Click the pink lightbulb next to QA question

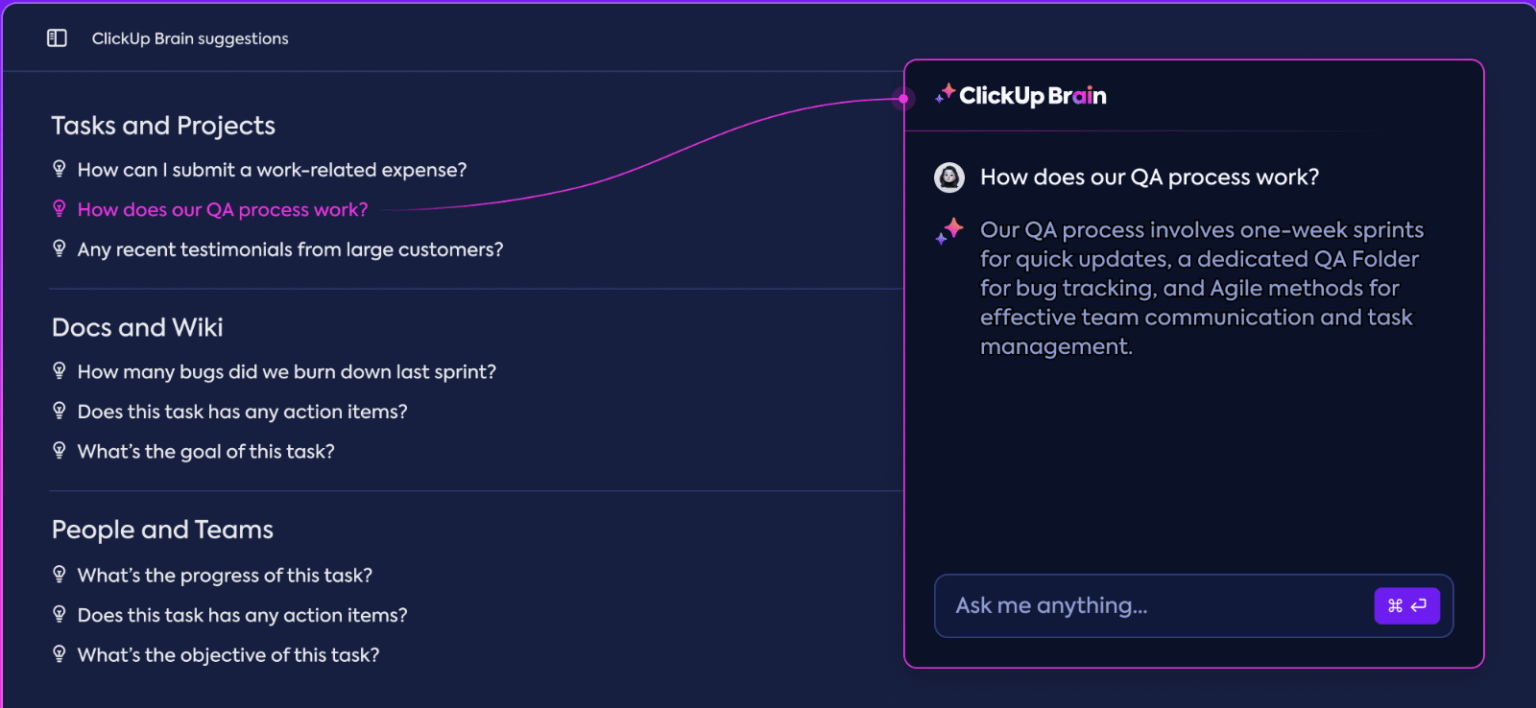tap(60, 210)
